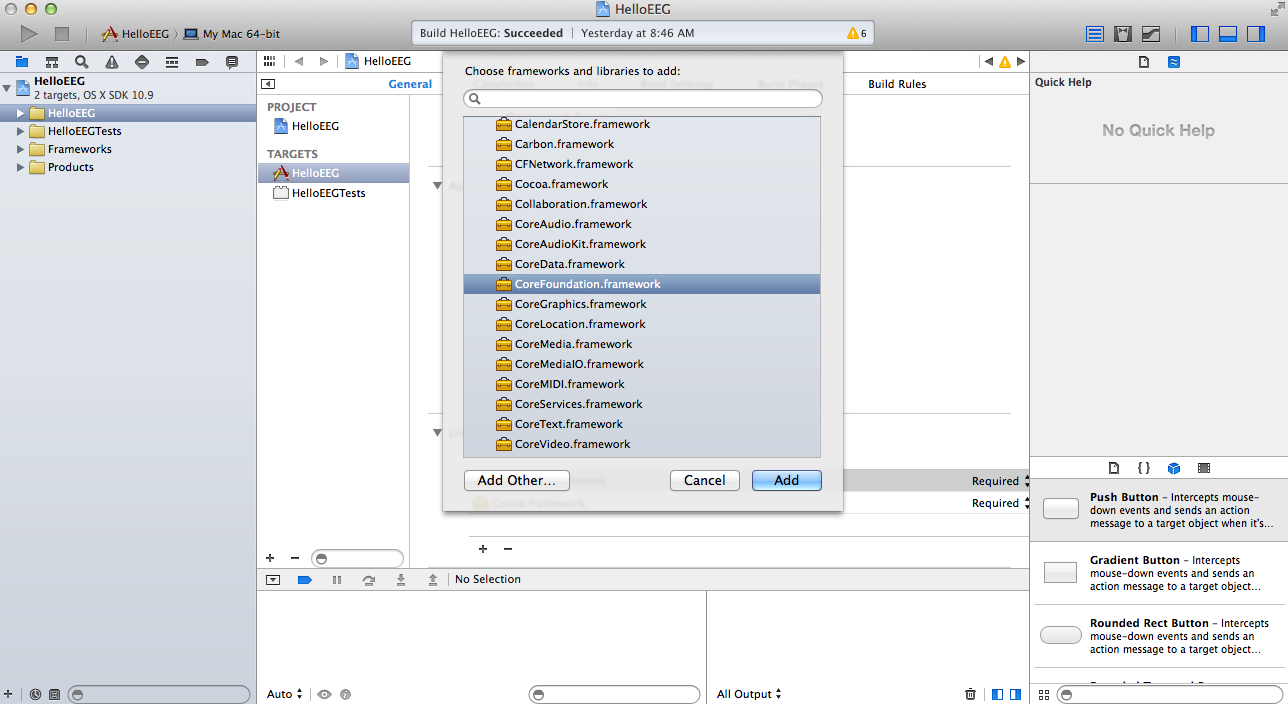This screenshot has height=704, width=1288.
Task: Select the standard editor button
Action: (x=1095, y=34)
